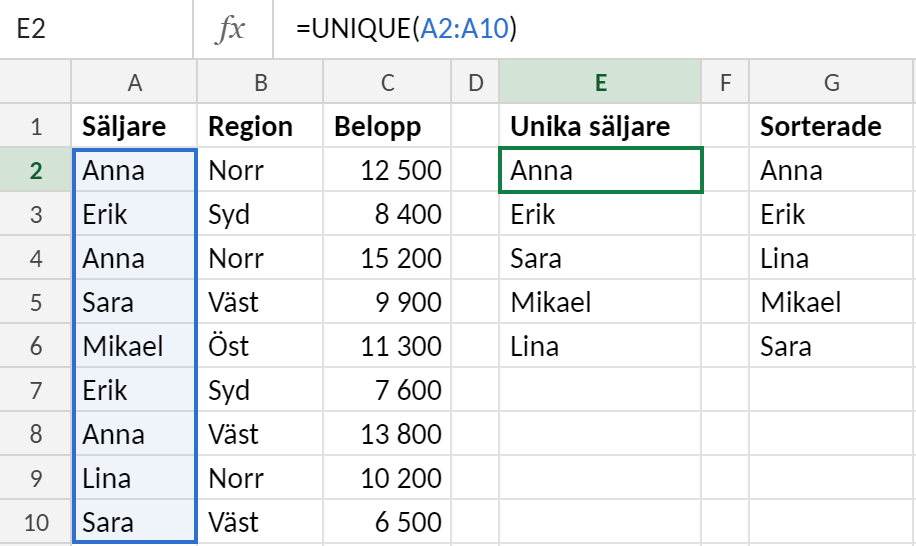
Task: Click the Region header cell
Action: click(x=261, y=126)
